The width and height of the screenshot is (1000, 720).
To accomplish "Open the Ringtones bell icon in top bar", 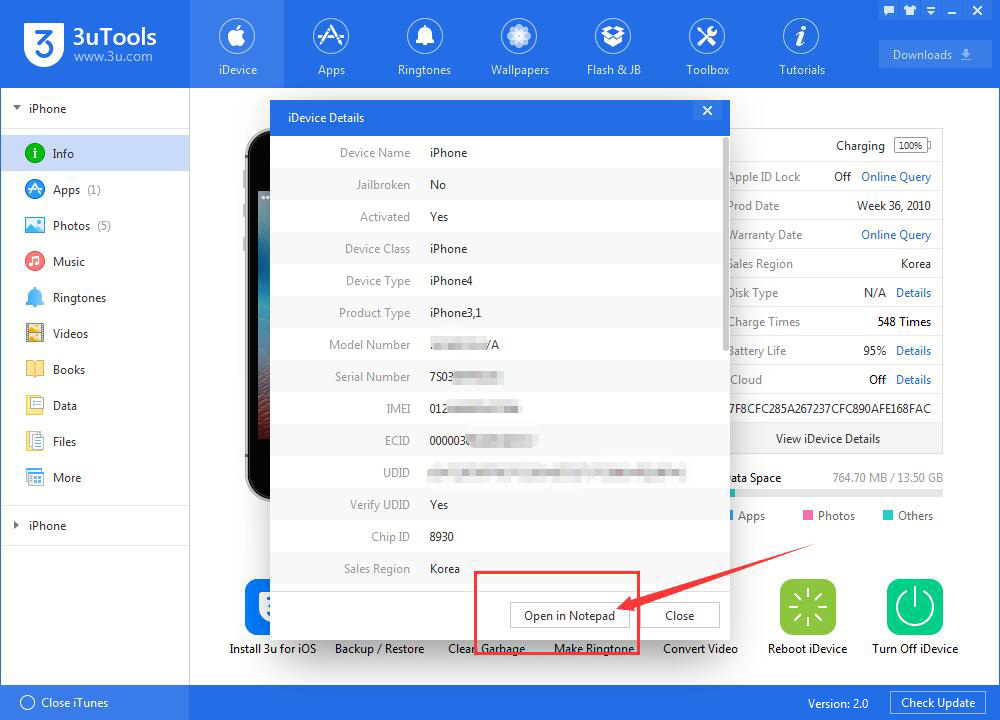I will point(425,37).
